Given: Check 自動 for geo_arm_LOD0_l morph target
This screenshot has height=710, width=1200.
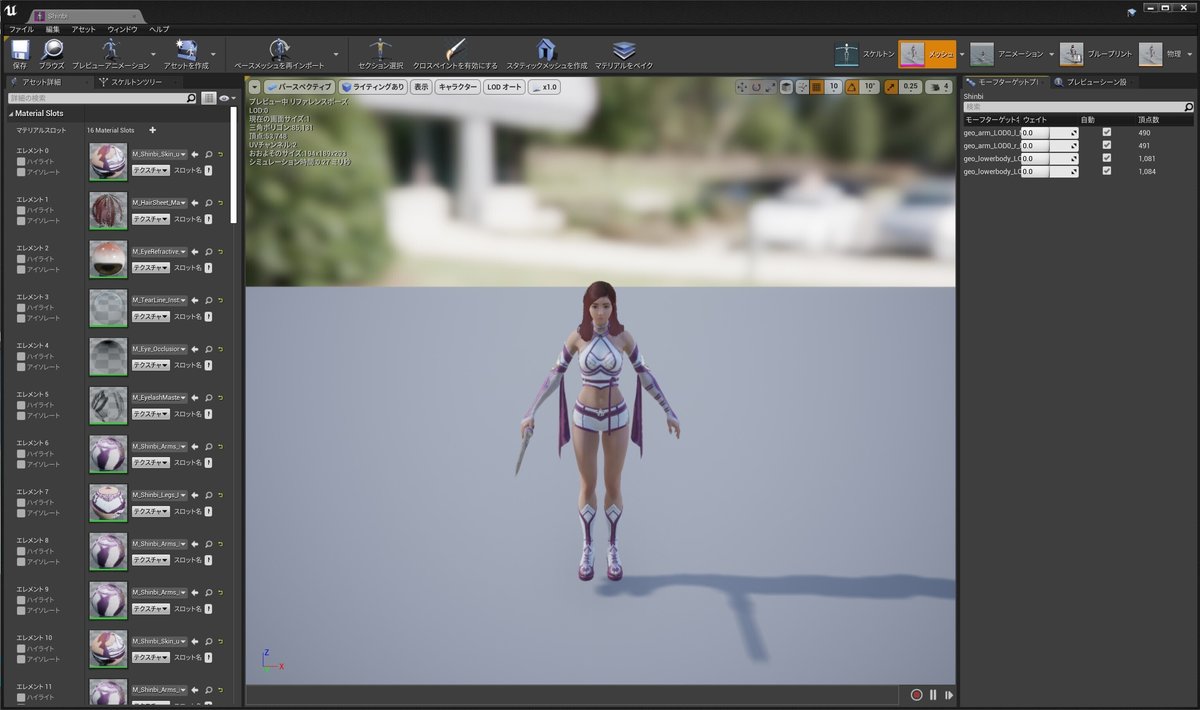Looking at the screenshot, I should pyautogui.click(x=1106, y=131).
